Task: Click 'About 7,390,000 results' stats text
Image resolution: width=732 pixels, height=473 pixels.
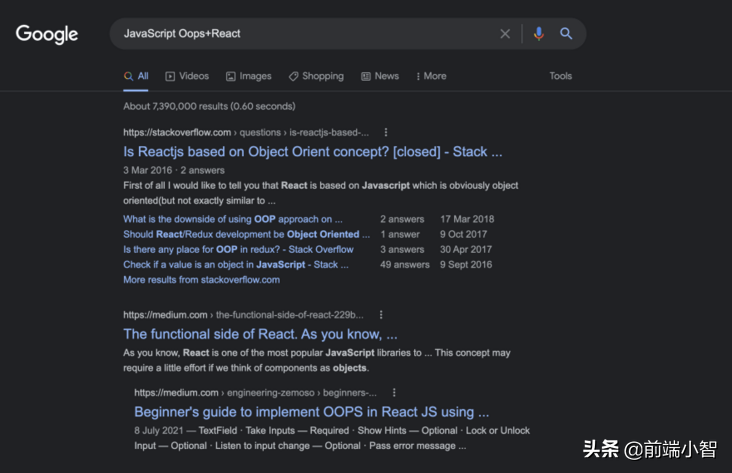Action: click(x=209, y=106)
